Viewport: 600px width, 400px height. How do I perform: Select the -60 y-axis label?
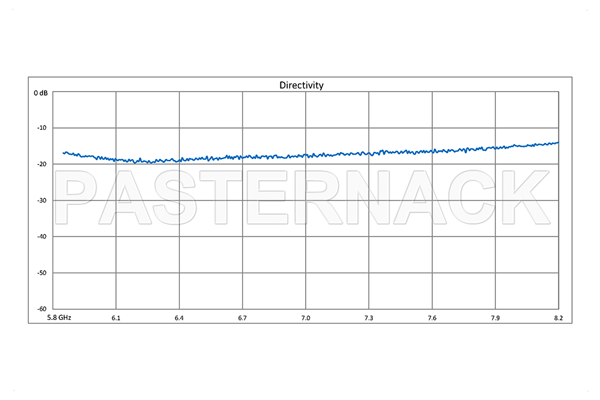[x=42, y=308]
